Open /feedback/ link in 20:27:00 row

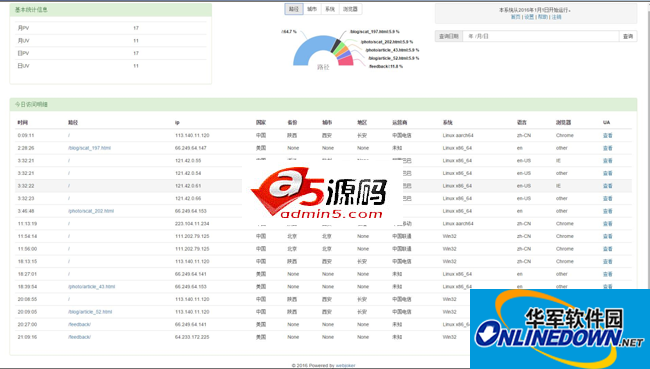click(79, 324)
